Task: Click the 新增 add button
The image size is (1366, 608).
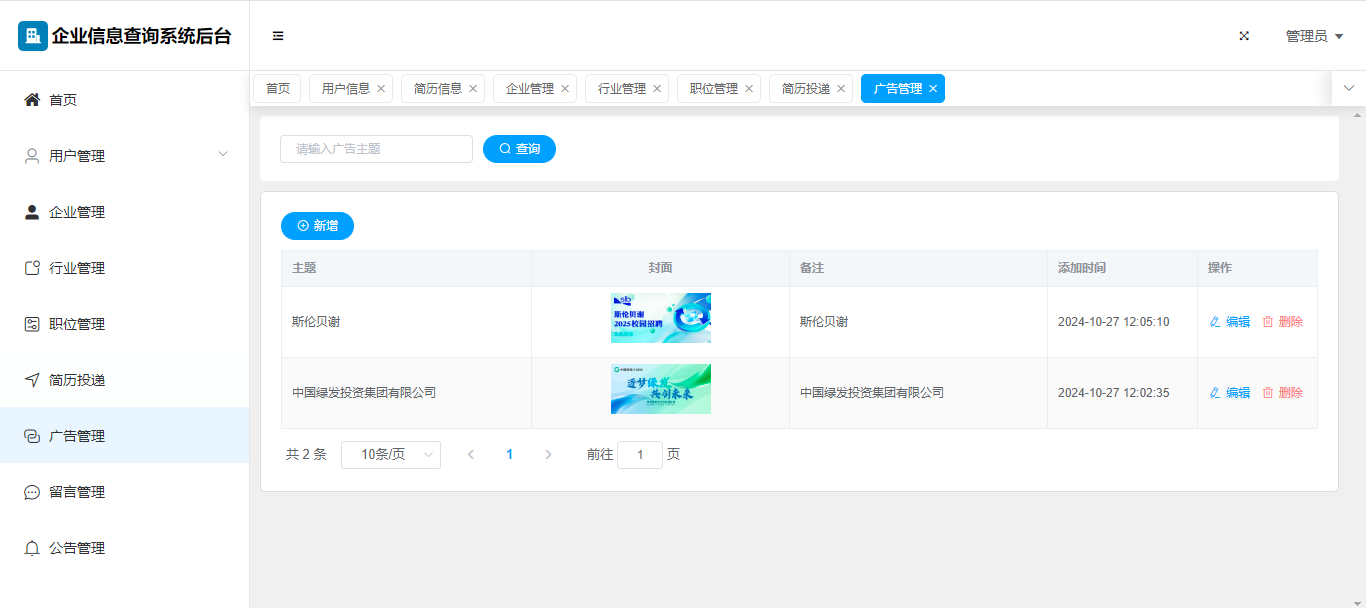Action: (x=317, y=226)
